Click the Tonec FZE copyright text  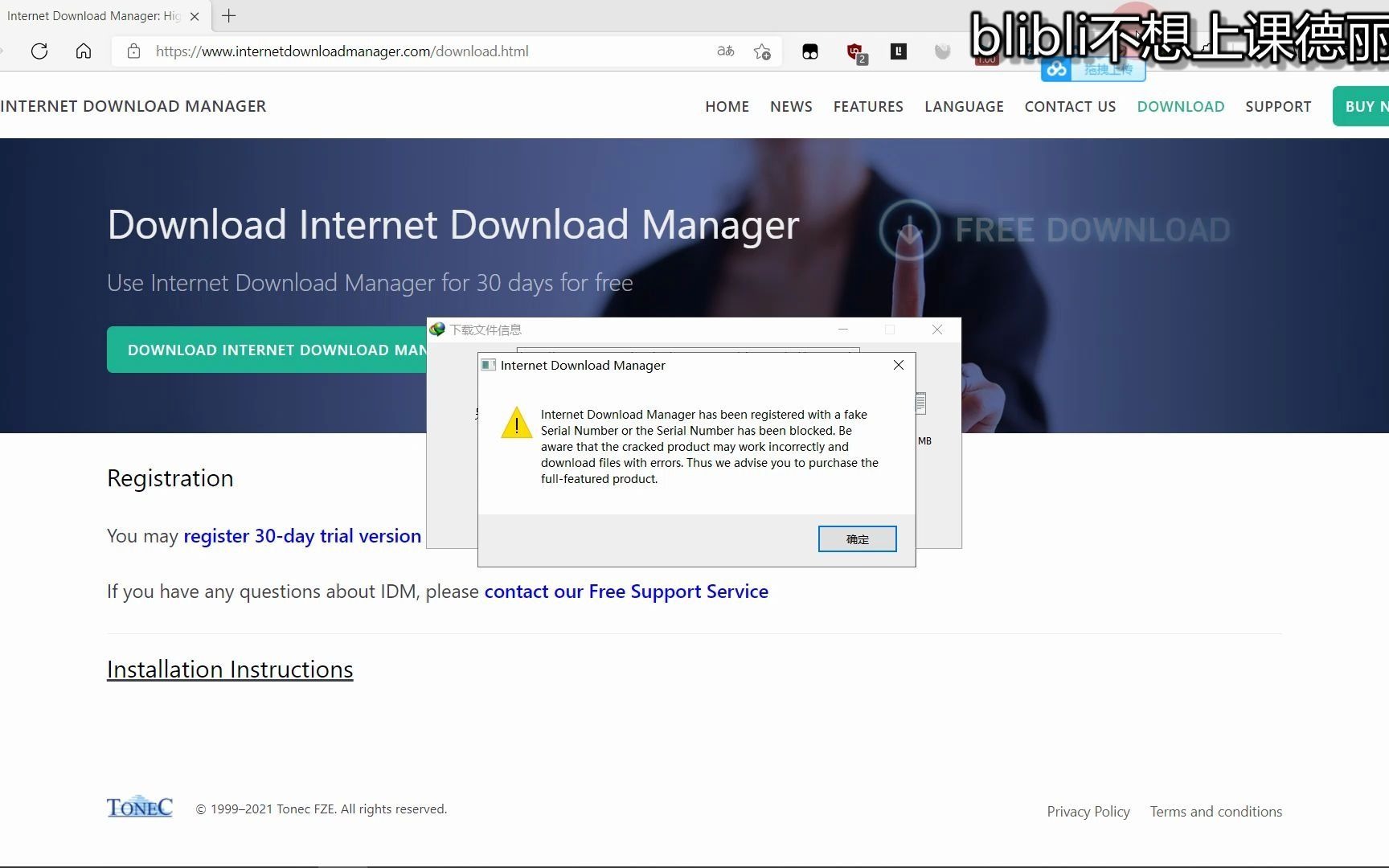(322, 809)
